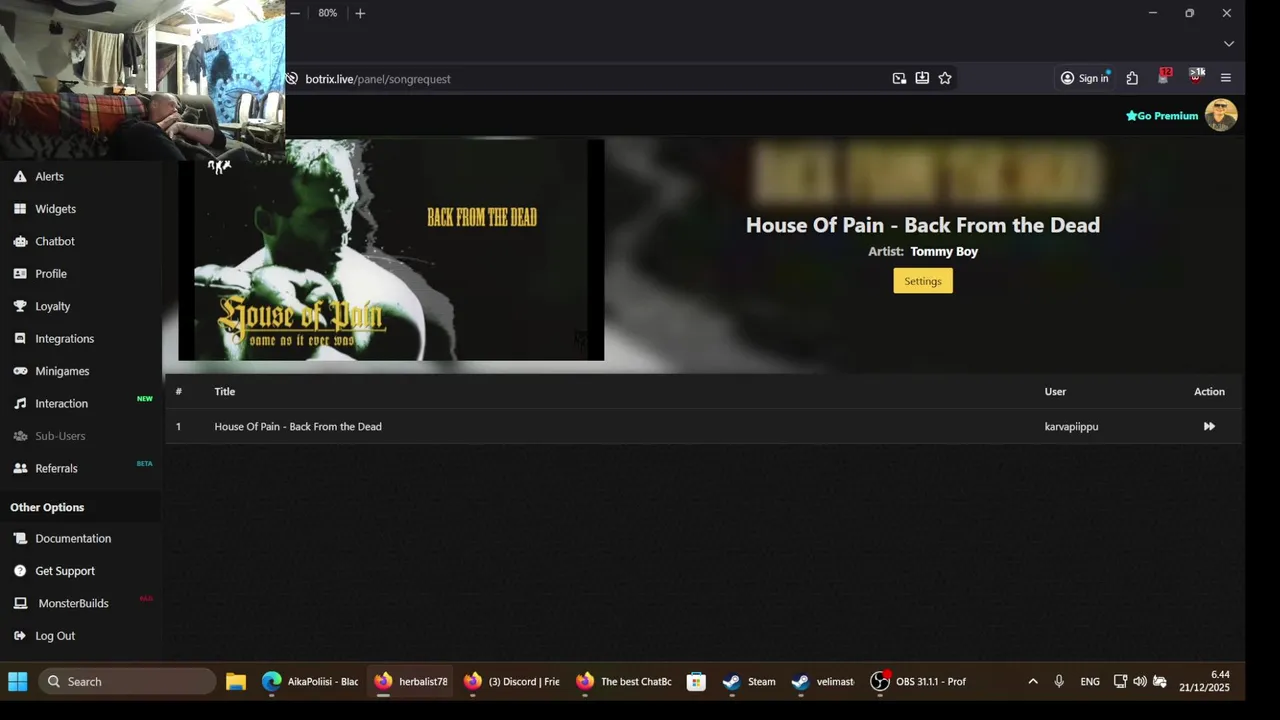The width and height of the screenshot is (1280, 720).
Task: Switch to the Discord Firefox taskbar window
Action: click(x=511, y=681)
